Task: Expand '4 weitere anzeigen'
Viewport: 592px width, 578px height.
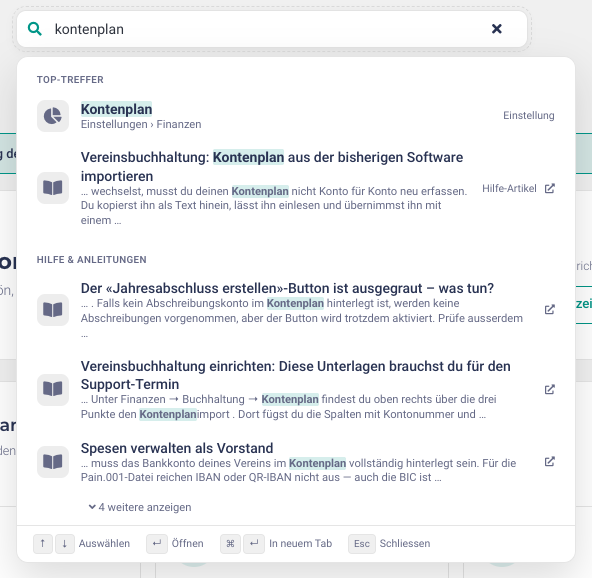Action: point(140,507)
